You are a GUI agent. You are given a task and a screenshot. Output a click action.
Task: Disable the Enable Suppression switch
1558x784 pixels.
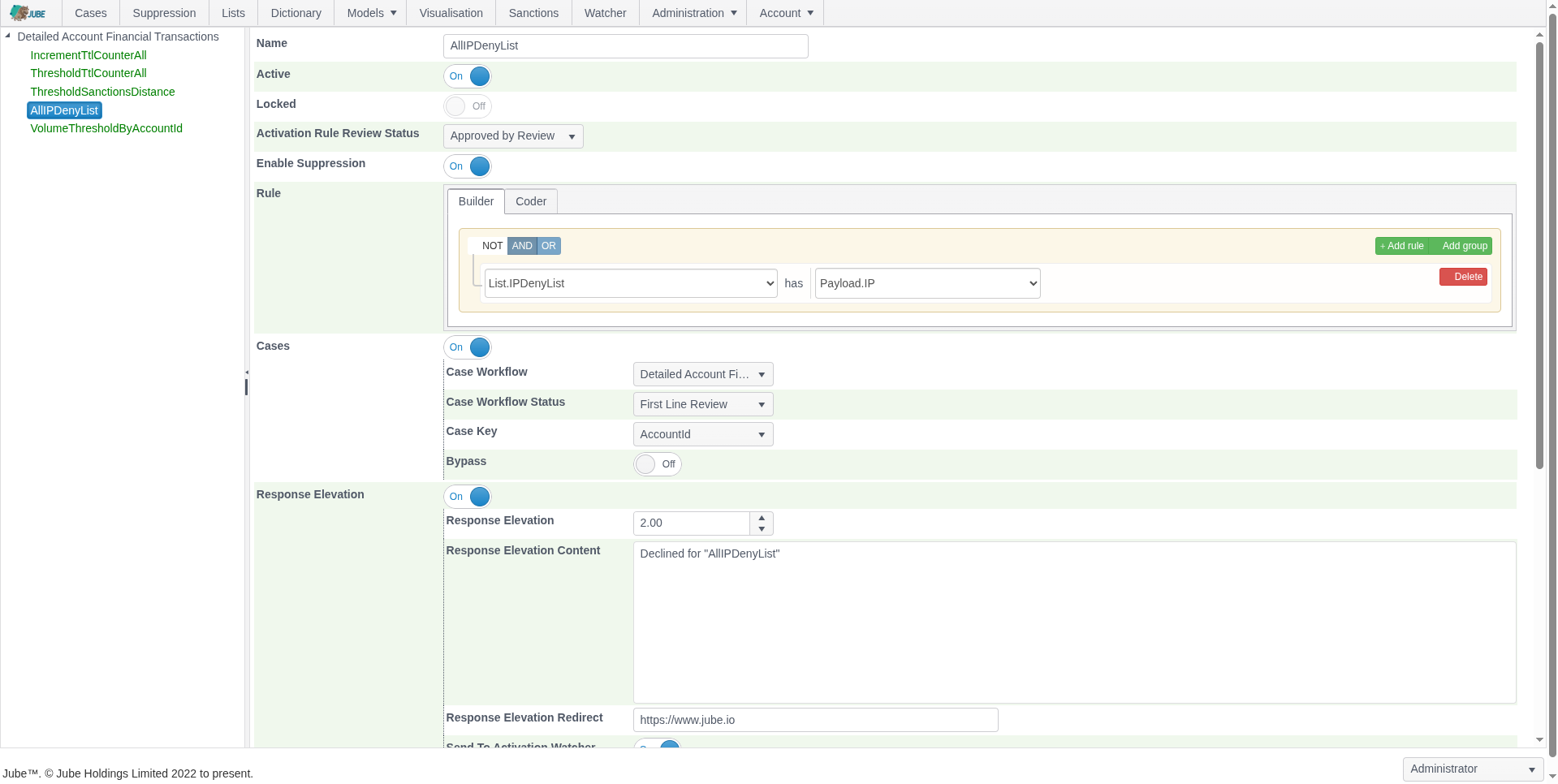point(468,166)
